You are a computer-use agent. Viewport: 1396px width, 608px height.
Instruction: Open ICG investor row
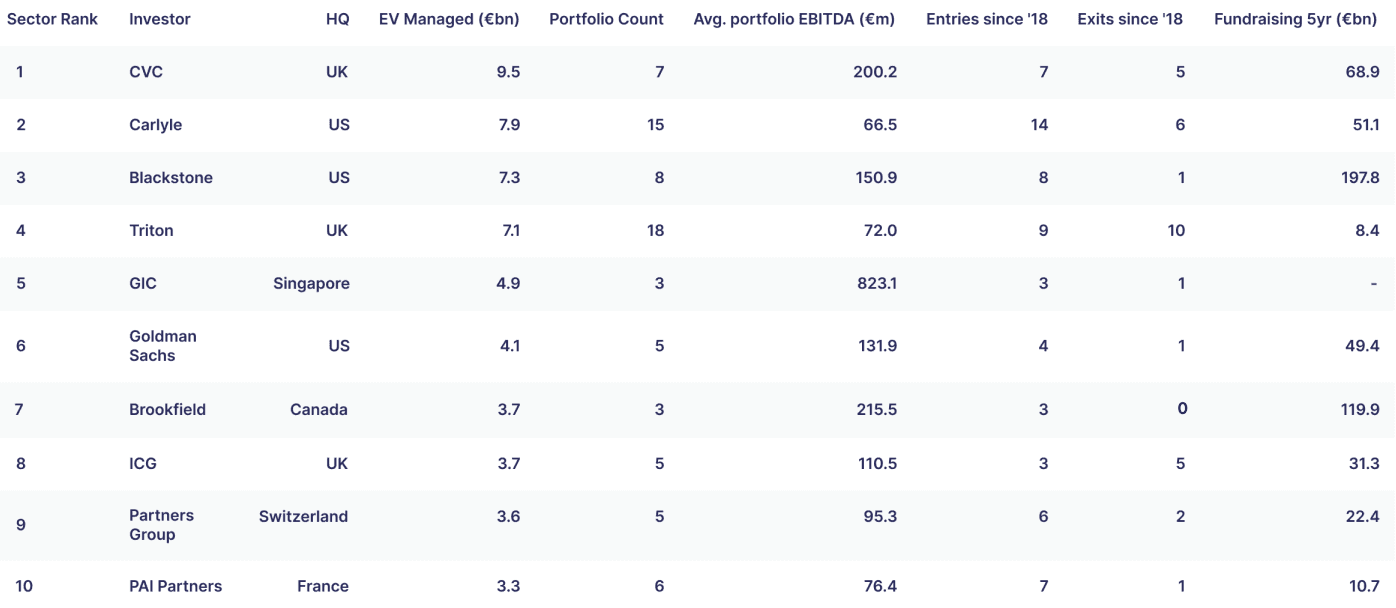143,463
